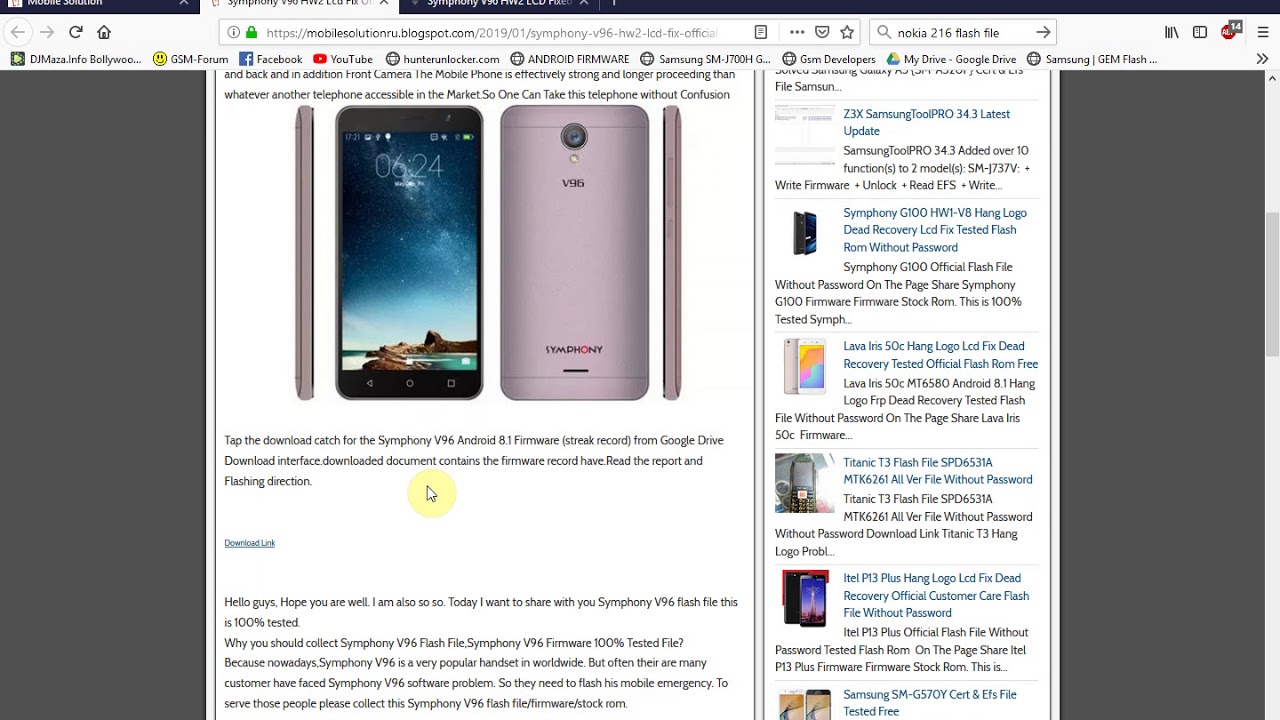The image size is (1280, 720).
Task: Open the Library toolbar icon
Action: tap(1171, 32)
